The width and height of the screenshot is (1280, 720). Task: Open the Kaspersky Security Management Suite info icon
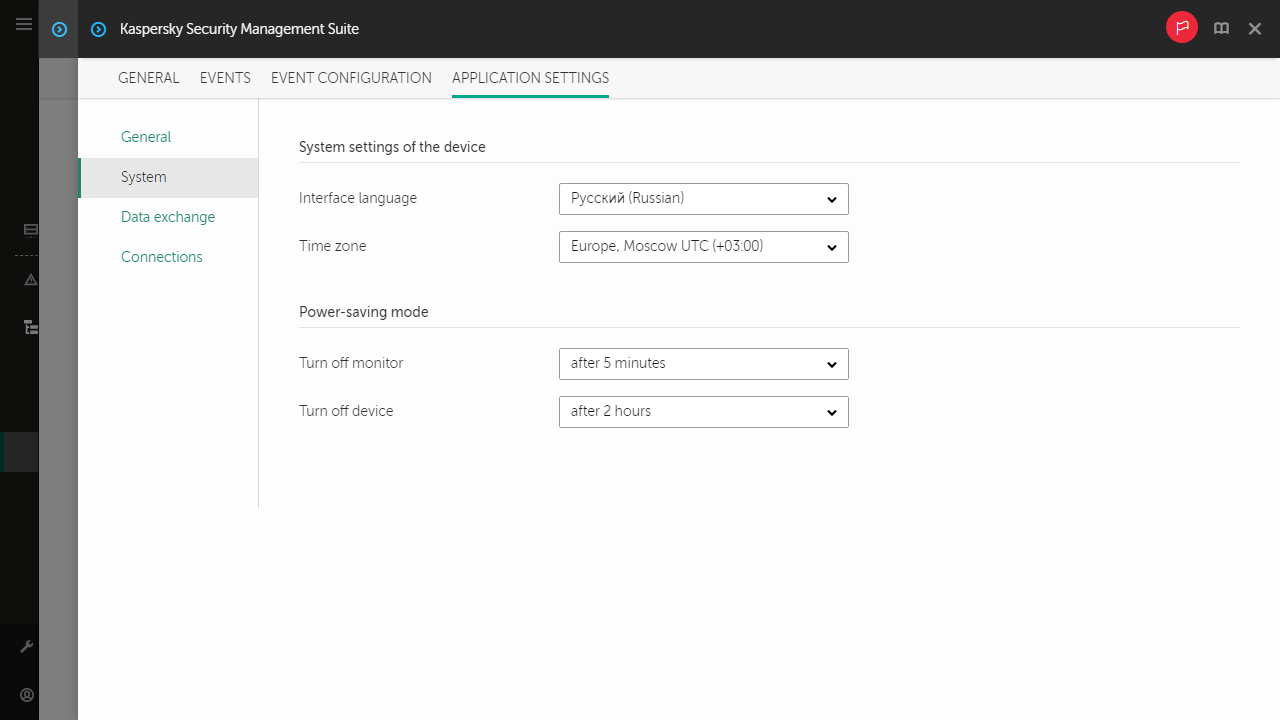click(98, 29)
